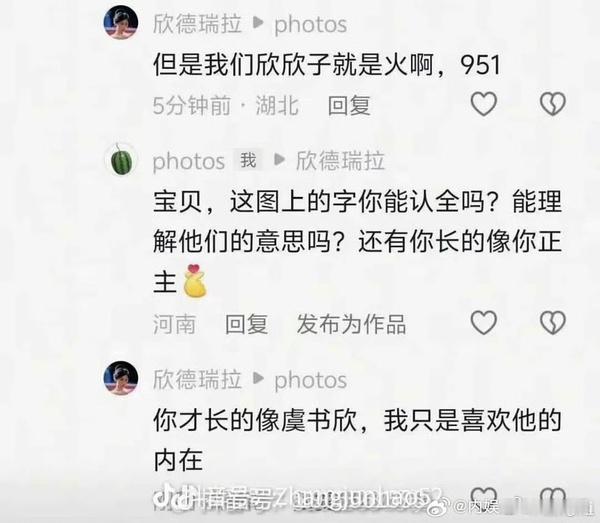Like the first comment about 951
The height and width of the screenshot is (523, 600).
(x=484, y=104)
